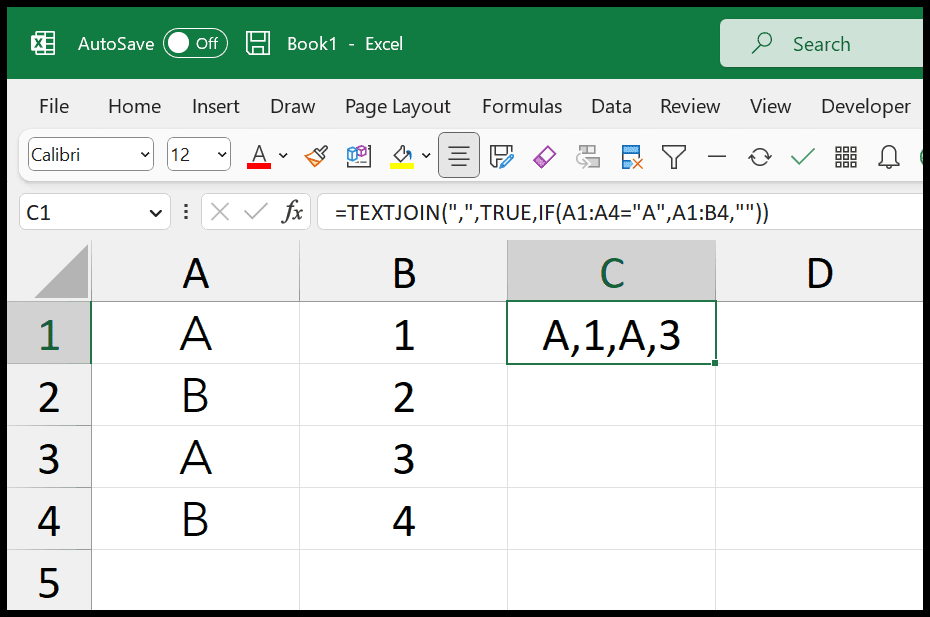The image size is (930, 617).
Task: Open the File tab
Action: point(54,106)
